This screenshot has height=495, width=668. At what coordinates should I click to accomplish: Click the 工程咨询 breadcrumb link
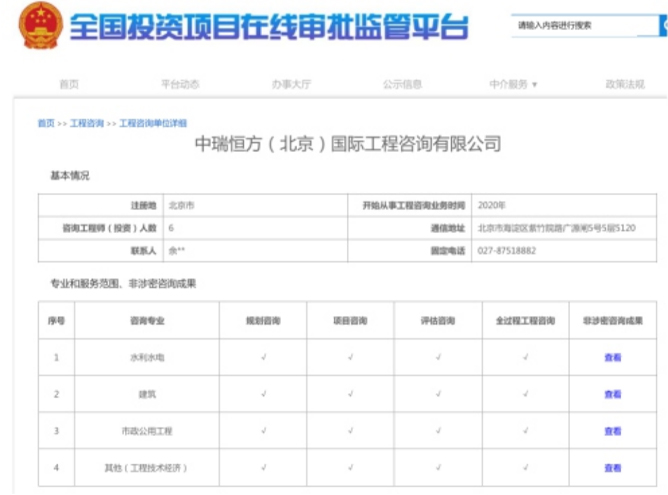click(87, 123)
